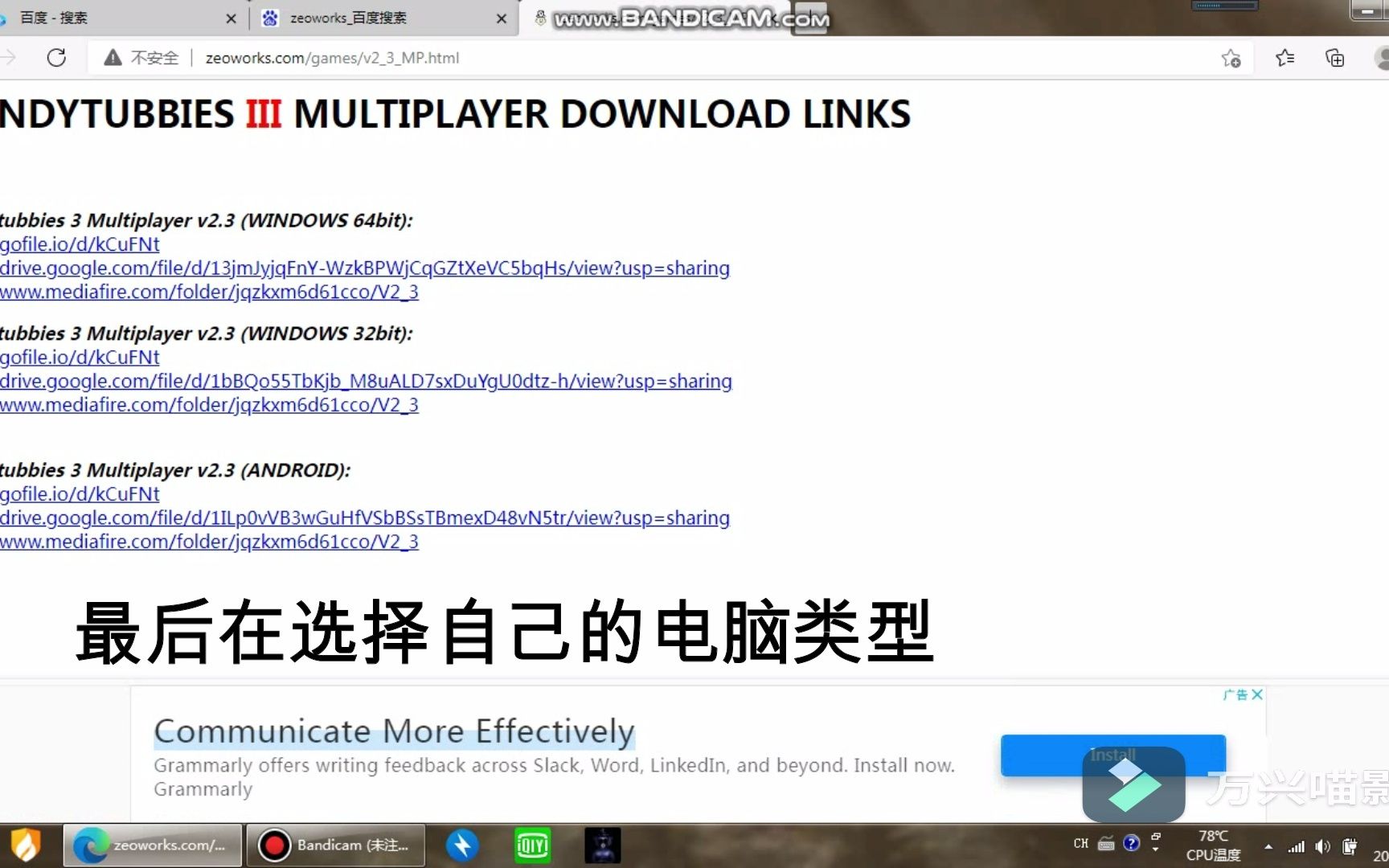The height and width of the screenshot is (868, 1389).
Task: Add page to favorites star icon
Action: coord(1231,58)
